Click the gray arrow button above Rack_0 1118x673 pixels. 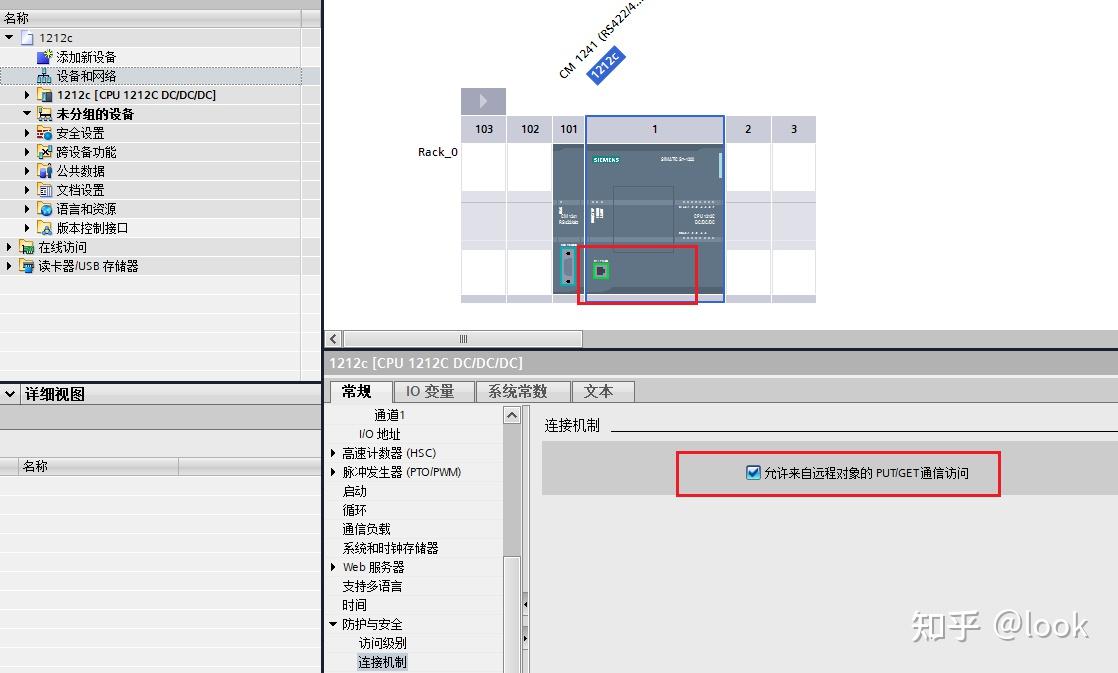pyautogui.click(x=483, y=100)
